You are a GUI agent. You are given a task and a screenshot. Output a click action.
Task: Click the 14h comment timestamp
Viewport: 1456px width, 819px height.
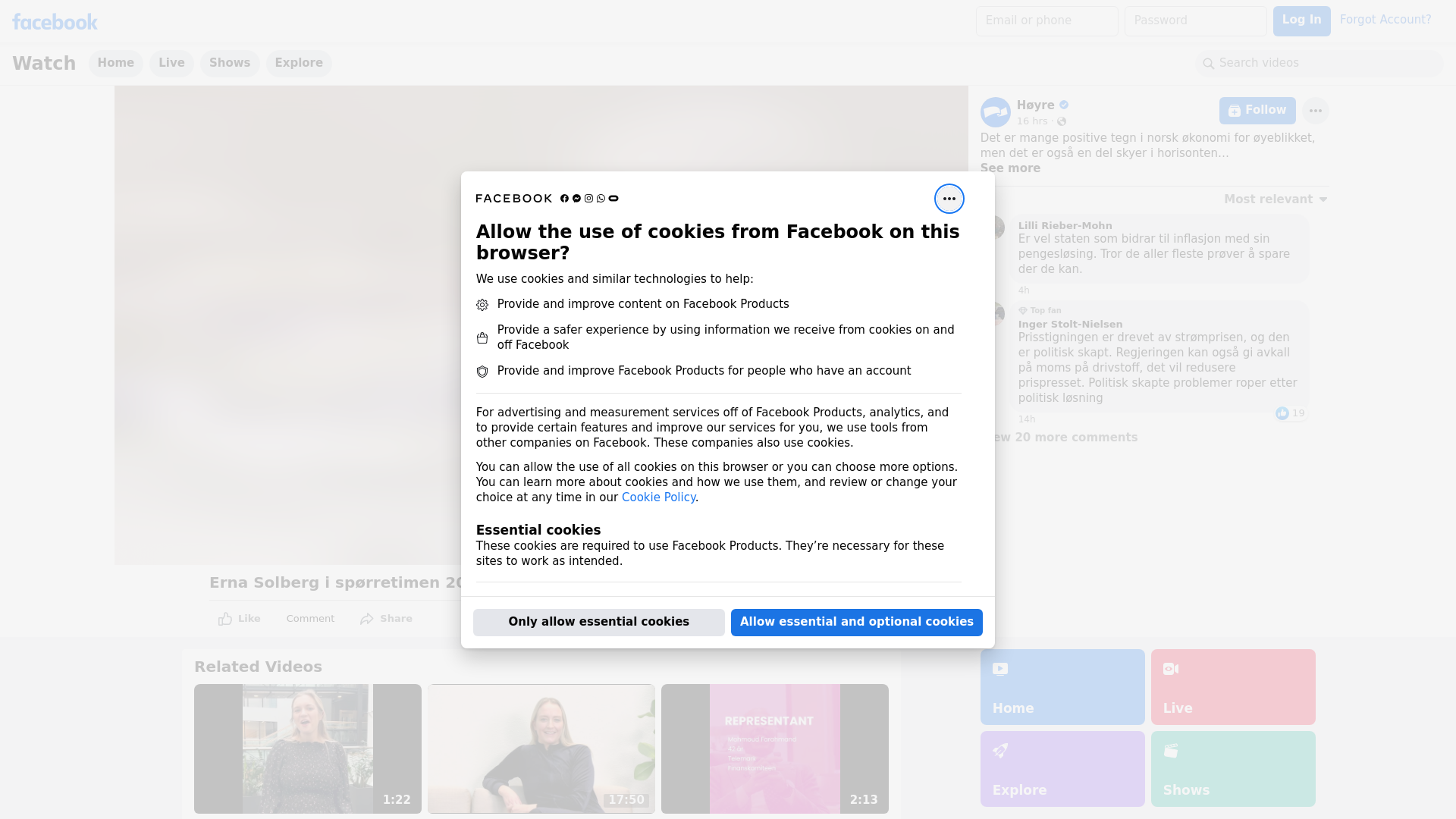(x=1027, y=419)
